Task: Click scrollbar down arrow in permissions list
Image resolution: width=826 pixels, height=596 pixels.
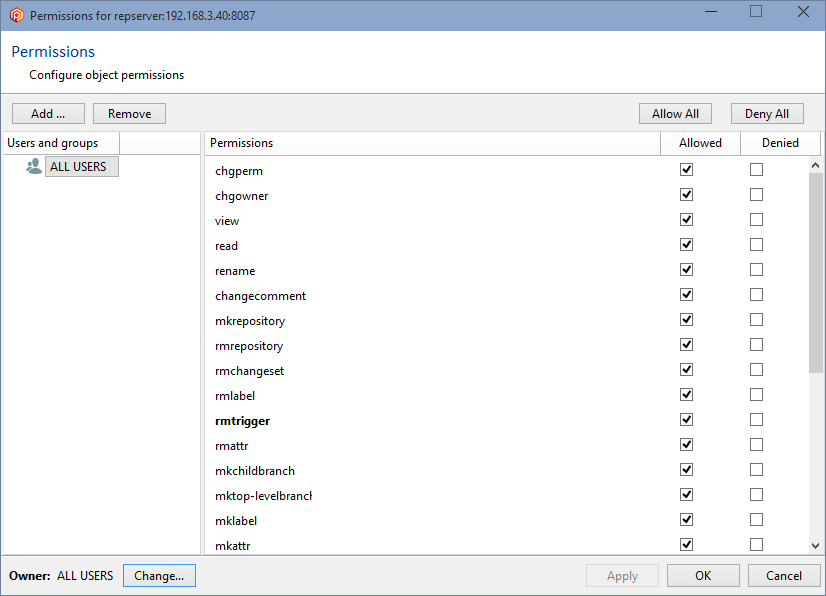Action: [815, 546]
